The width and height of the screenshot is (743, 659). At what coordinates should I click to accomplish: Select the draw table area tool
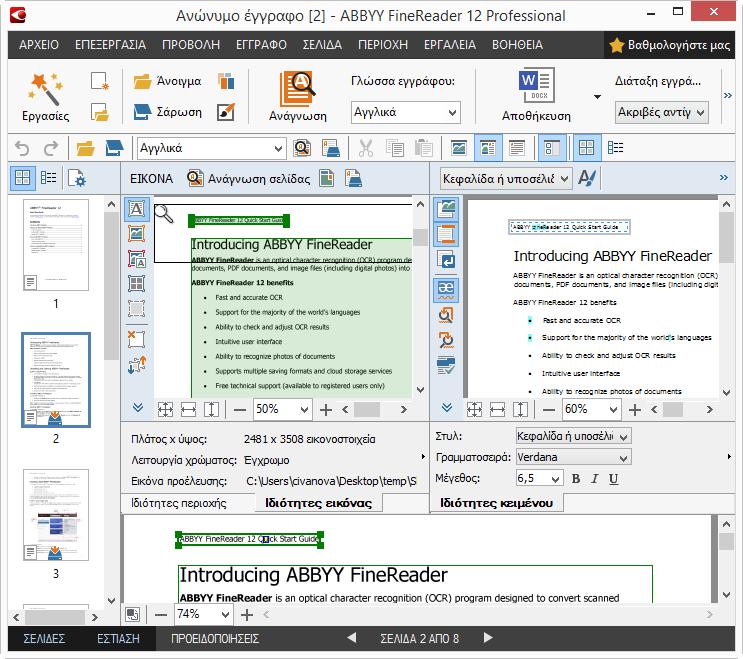click(136, 283)
